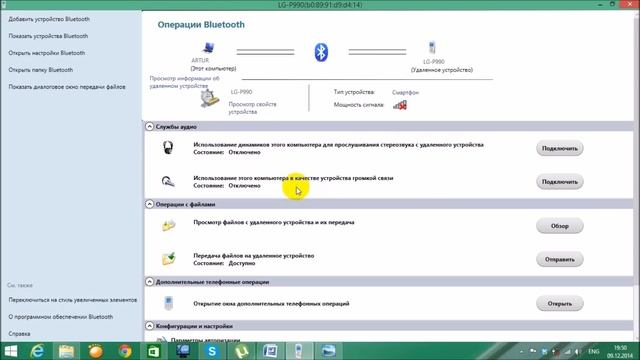This screenshot has height=360, width=640.
Task: Click the signal strength indicator icon
Action: click(400, 105)
